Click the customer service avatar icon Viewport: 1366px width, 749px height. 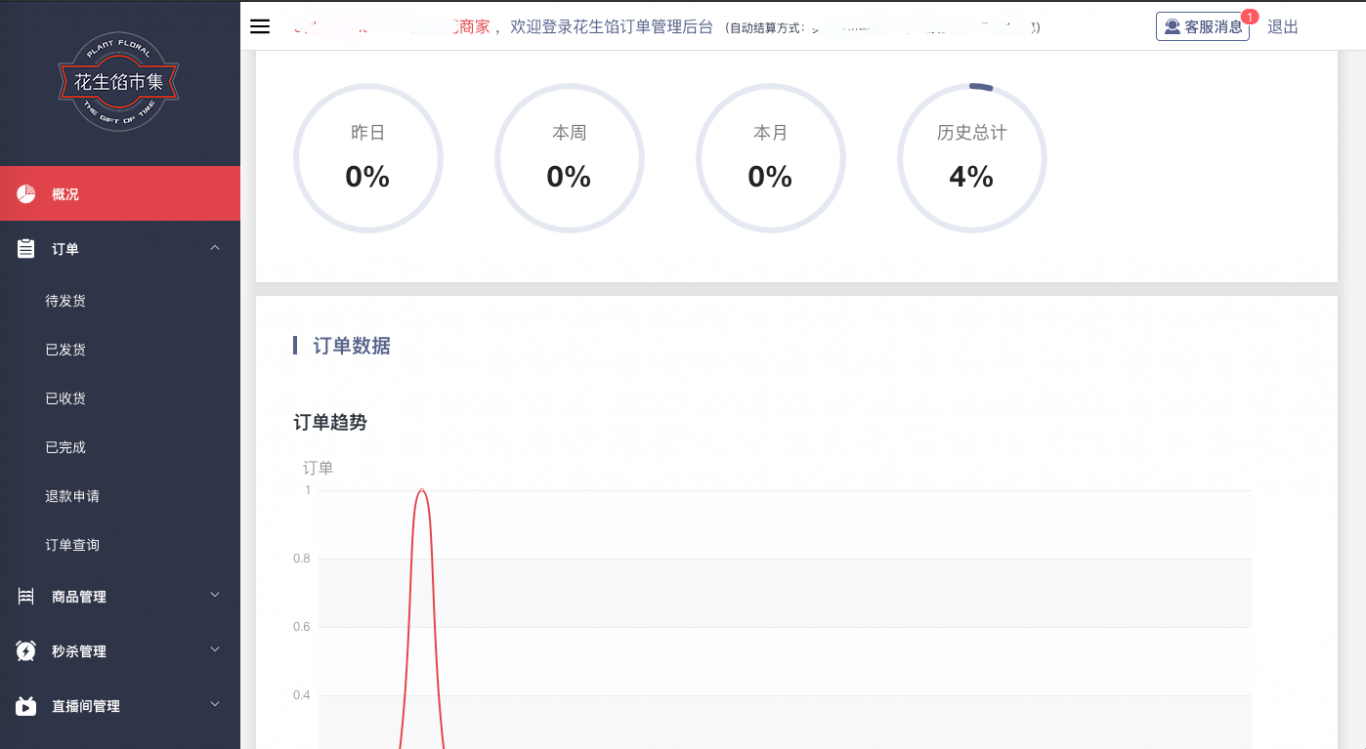tap(1172, 27)
